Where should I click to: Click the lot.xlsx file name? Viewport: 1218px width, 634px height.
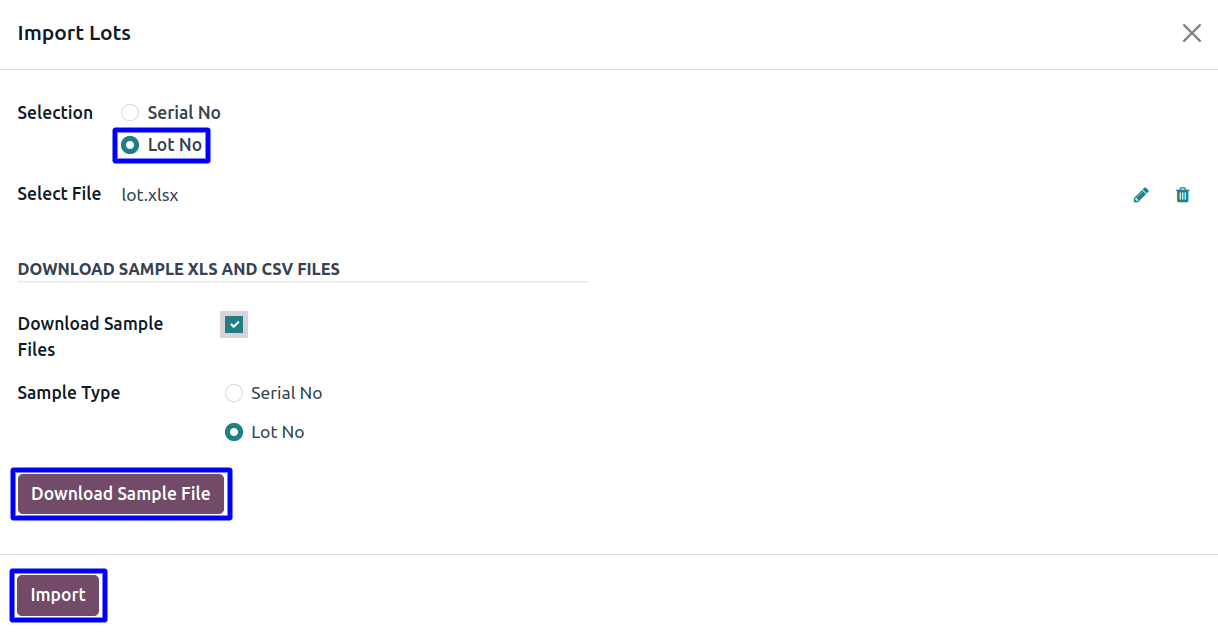click(x=150, y=195)
